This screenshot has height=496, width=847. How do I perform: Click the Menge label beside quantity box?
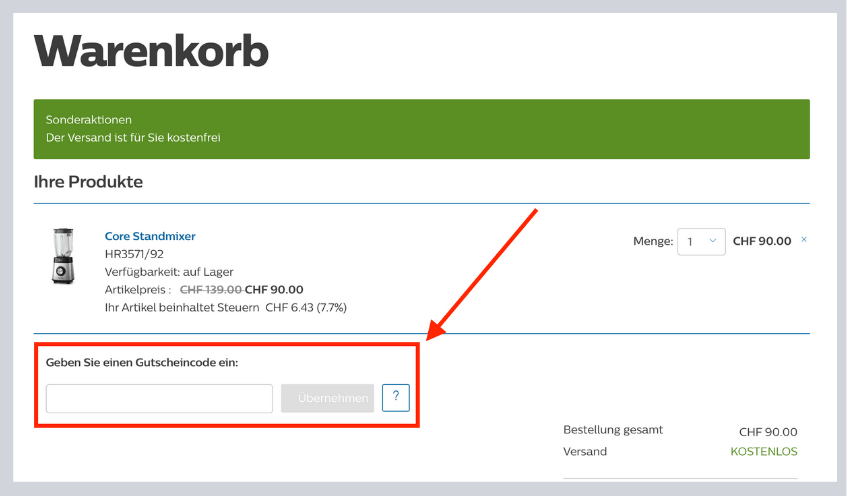click(x=652, y=242)
